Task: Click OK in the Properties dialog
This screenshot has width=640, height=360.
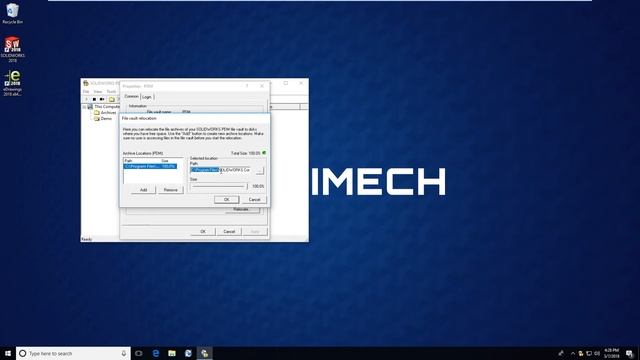Action: pyautogui.click(x=203, y=231)
